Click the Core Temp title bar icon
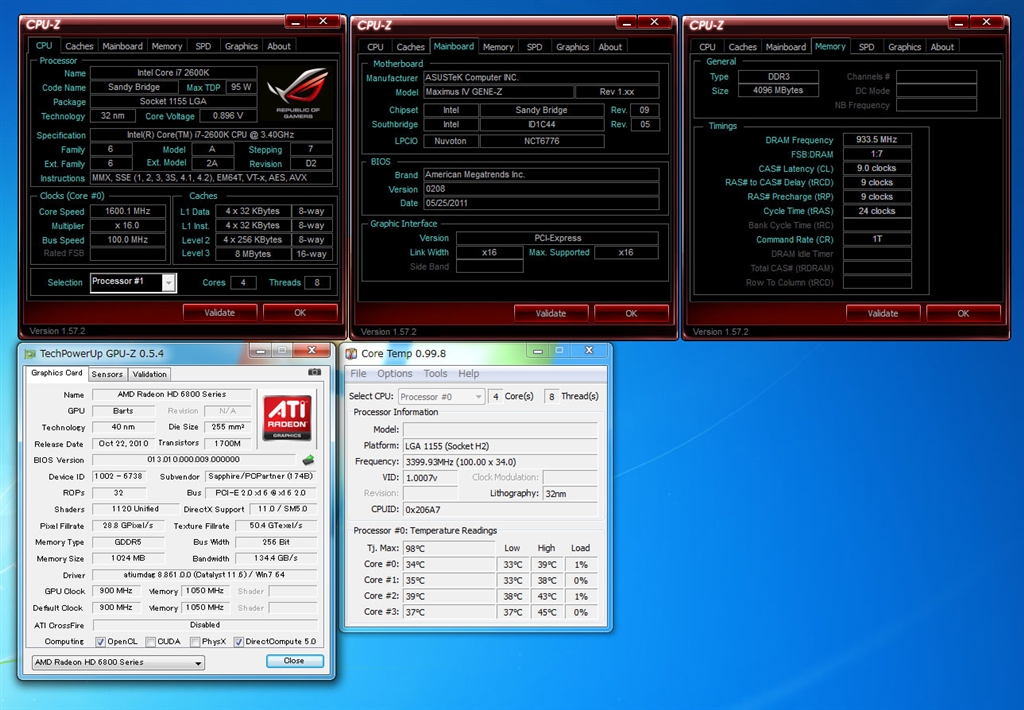 tap(351, 353)
